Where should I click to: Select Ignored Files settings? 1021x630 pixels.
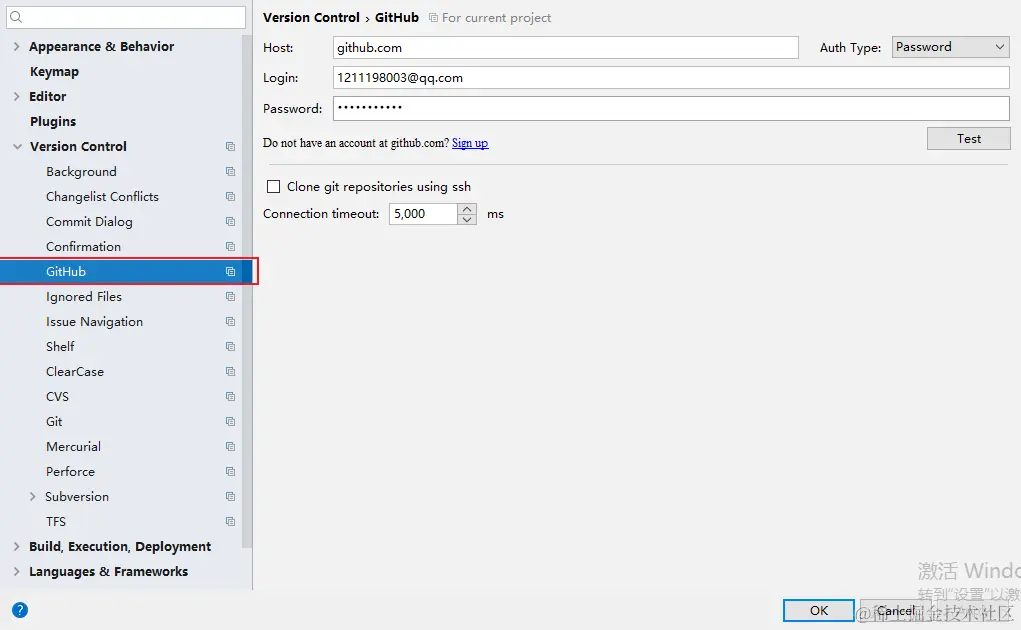(x=84, y=297)
